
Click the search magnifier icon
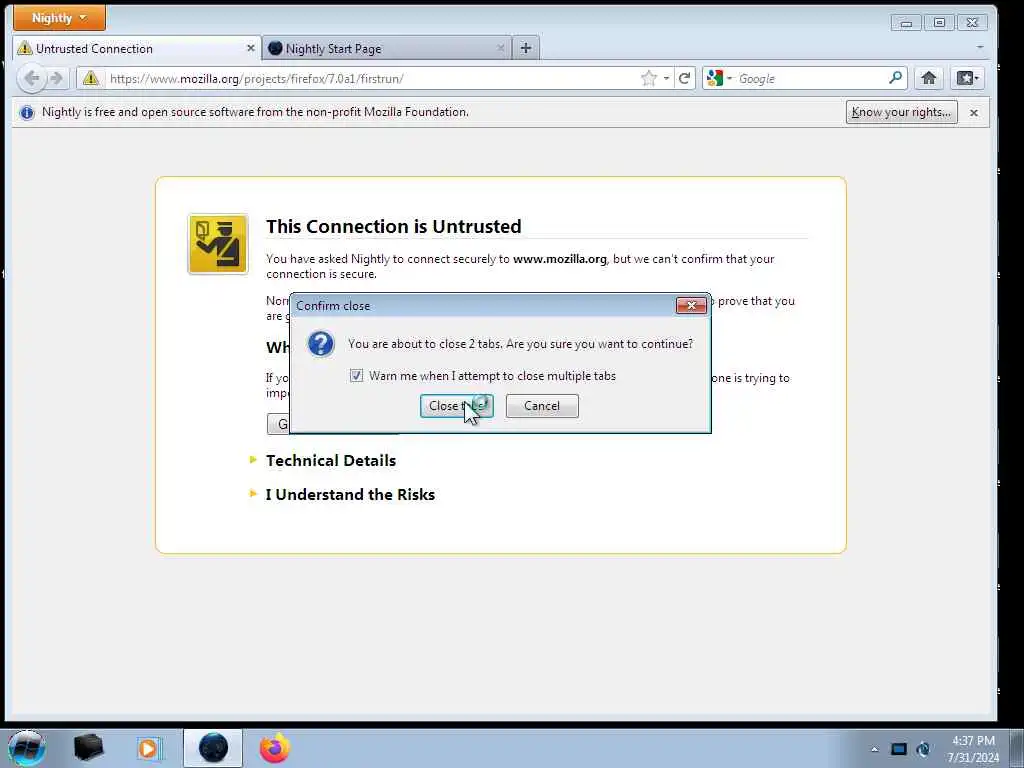[x=896, y=78]
